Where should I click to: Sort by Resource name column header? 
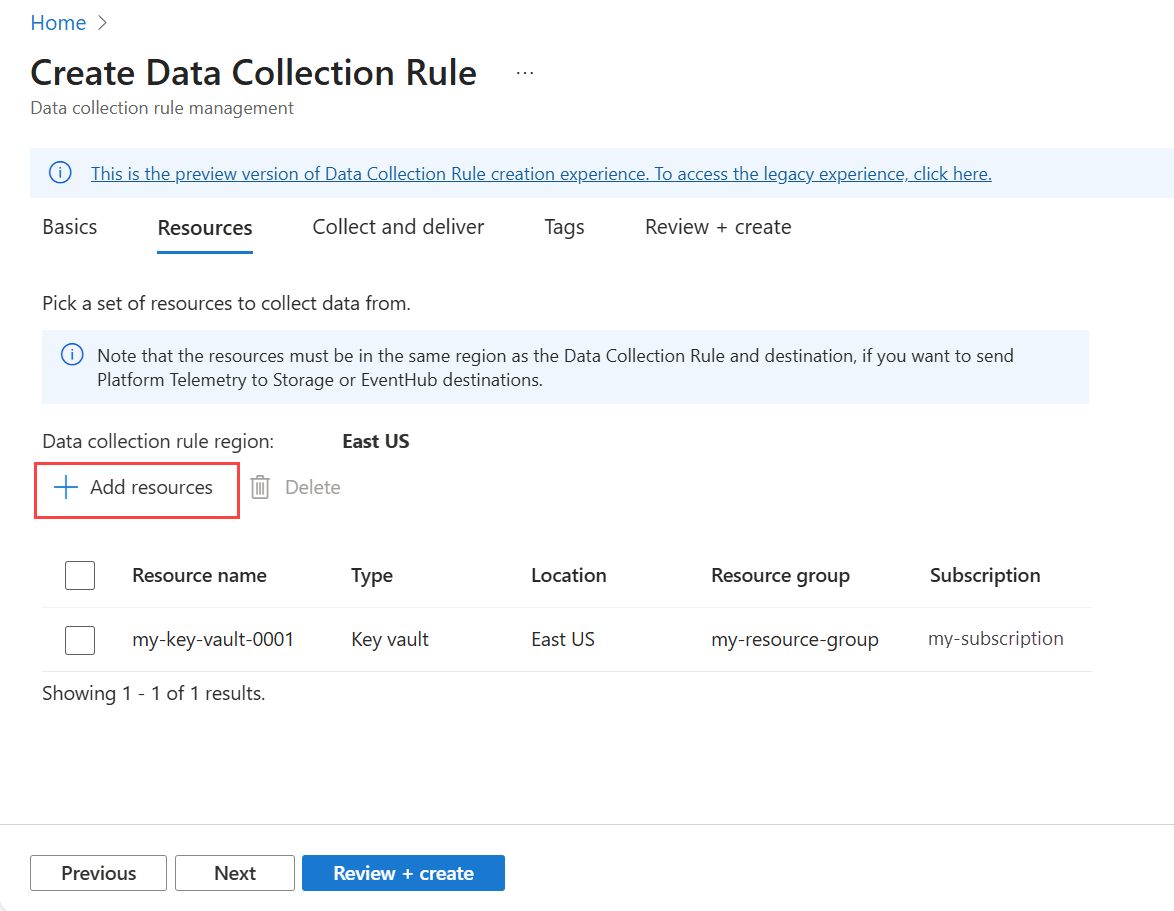click(199, 575)
